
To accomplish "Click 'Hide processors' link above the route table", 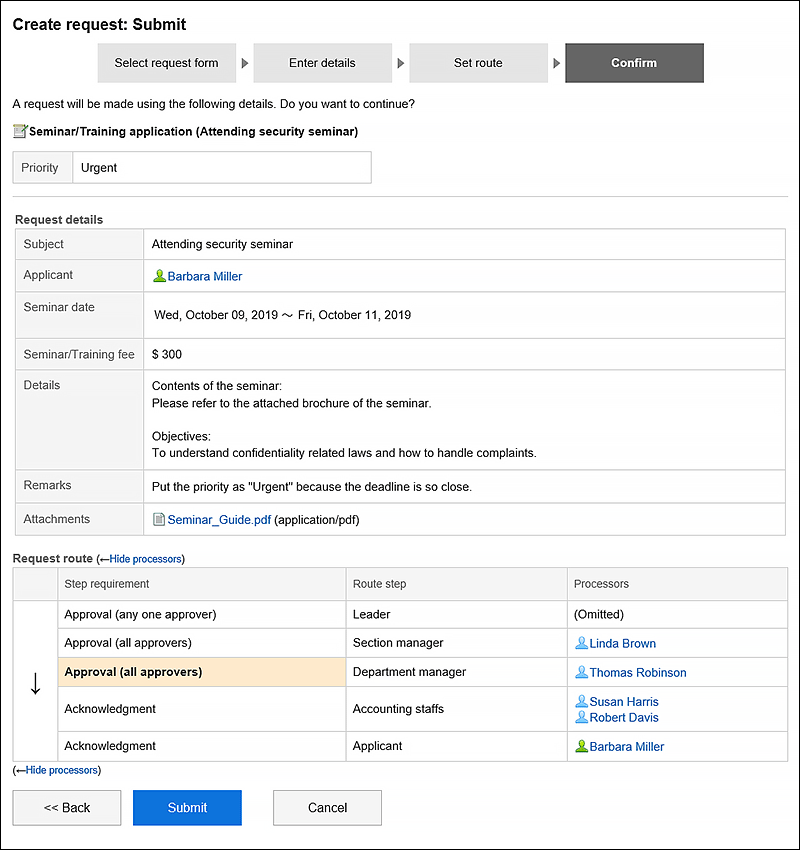I will [145, 559].
